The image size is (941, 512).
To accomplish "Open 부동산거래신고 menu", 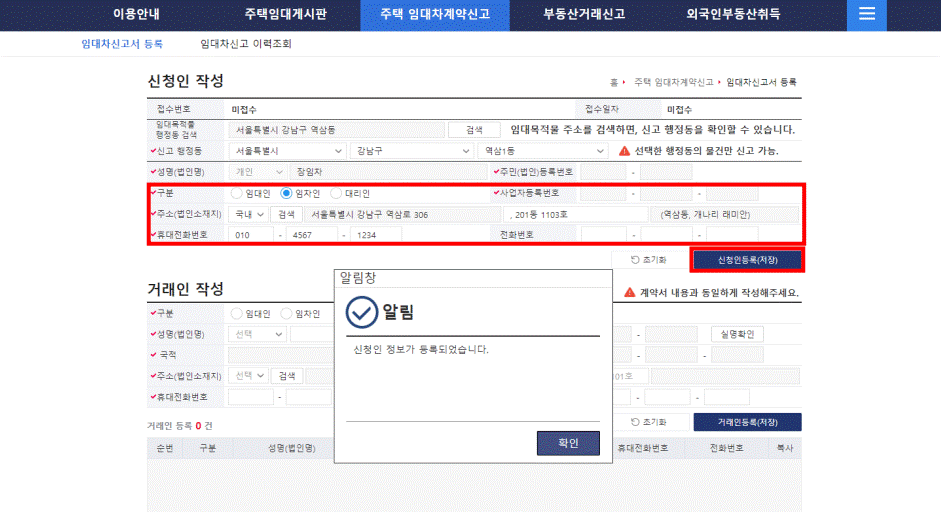I will coord(584,14).
